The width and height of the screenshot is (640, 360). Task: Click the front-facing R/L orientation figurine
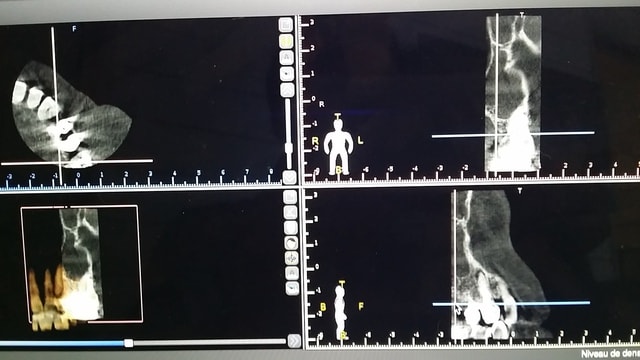tap(338, 144)
